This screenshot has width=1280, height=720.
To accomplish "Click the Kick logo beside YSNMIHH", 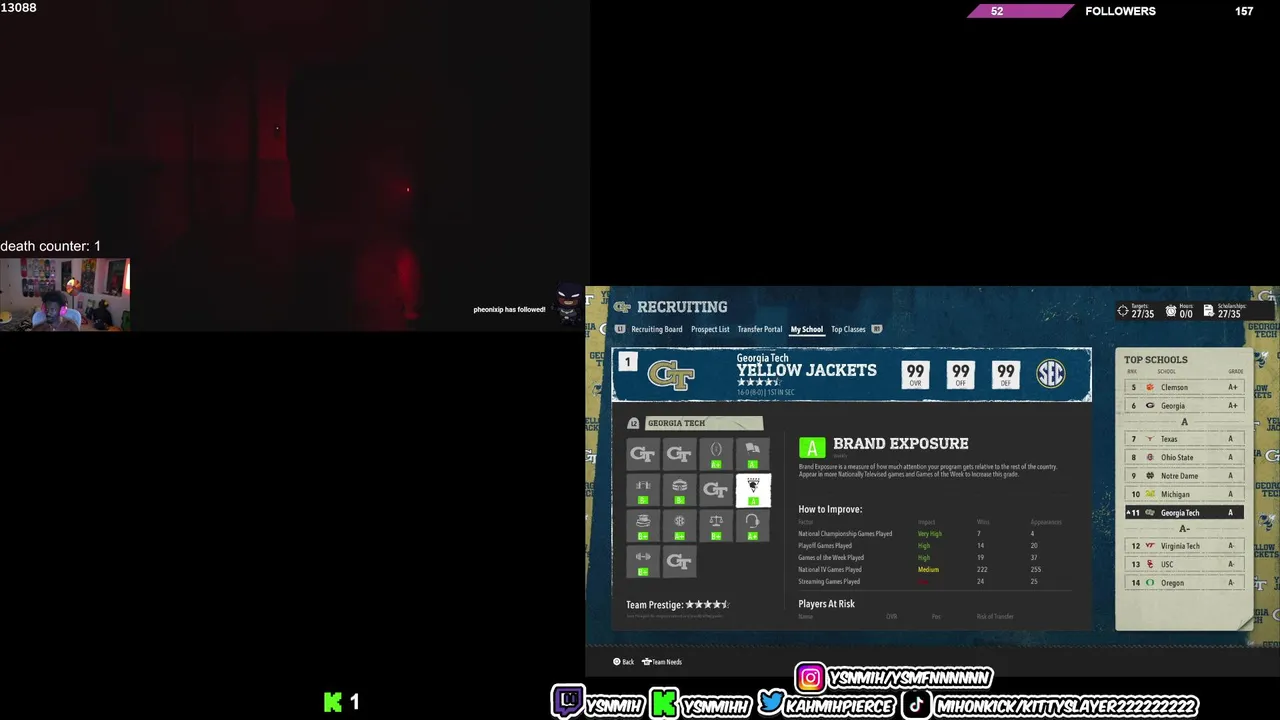I will click(x=664, y=703).
